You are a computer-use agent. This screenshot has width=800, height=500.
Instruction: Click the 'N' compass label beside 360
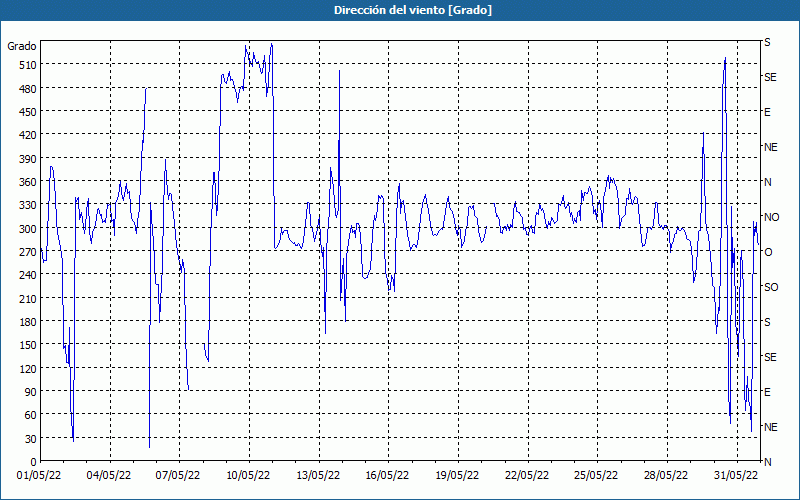pyautogui.click(x=767, y=182)
